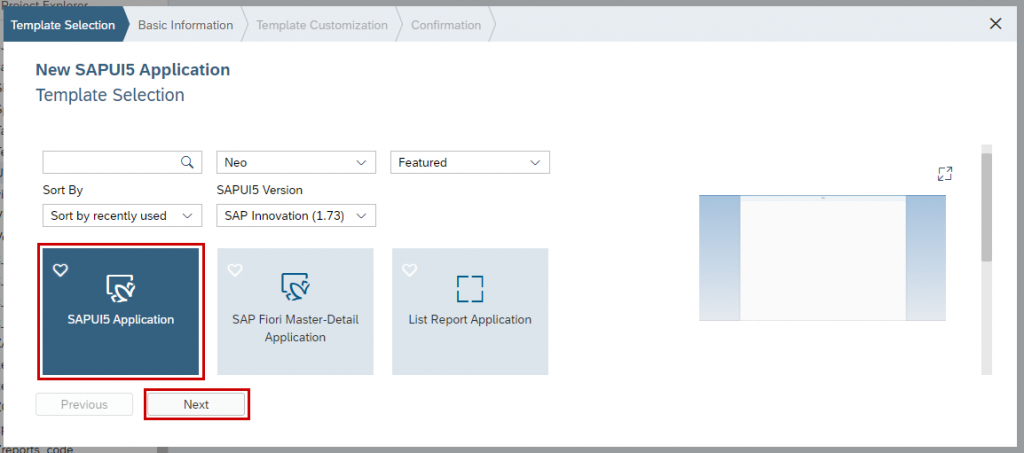The width and height of the screenshot is (1024, 453).
Task: Open the Sort by recently used dropdown
Action: [x=121, y=215]
